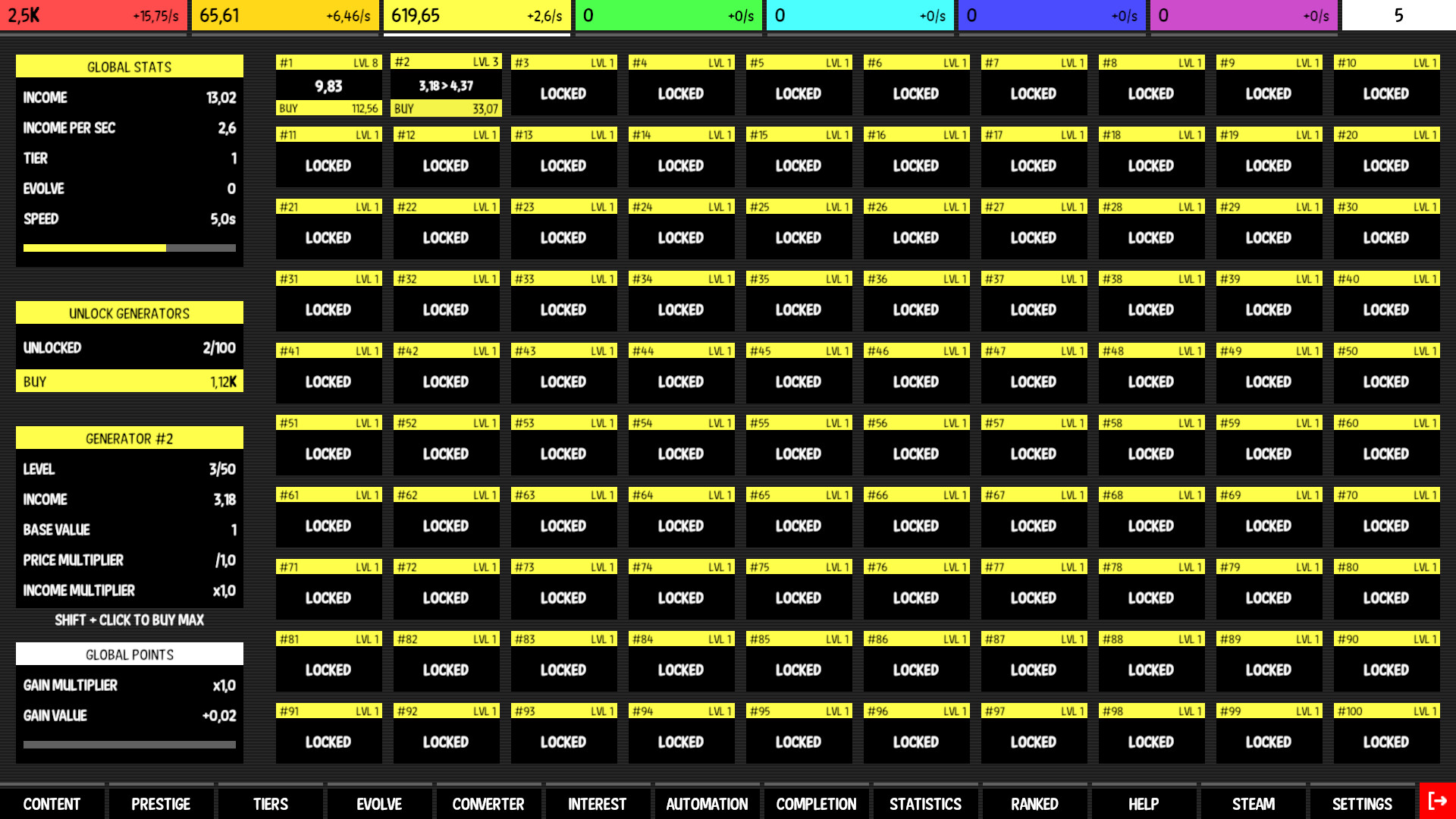This screenshot has width=1456, height=819.
Task: Open the Steam tab
Action: (1253, 804)
